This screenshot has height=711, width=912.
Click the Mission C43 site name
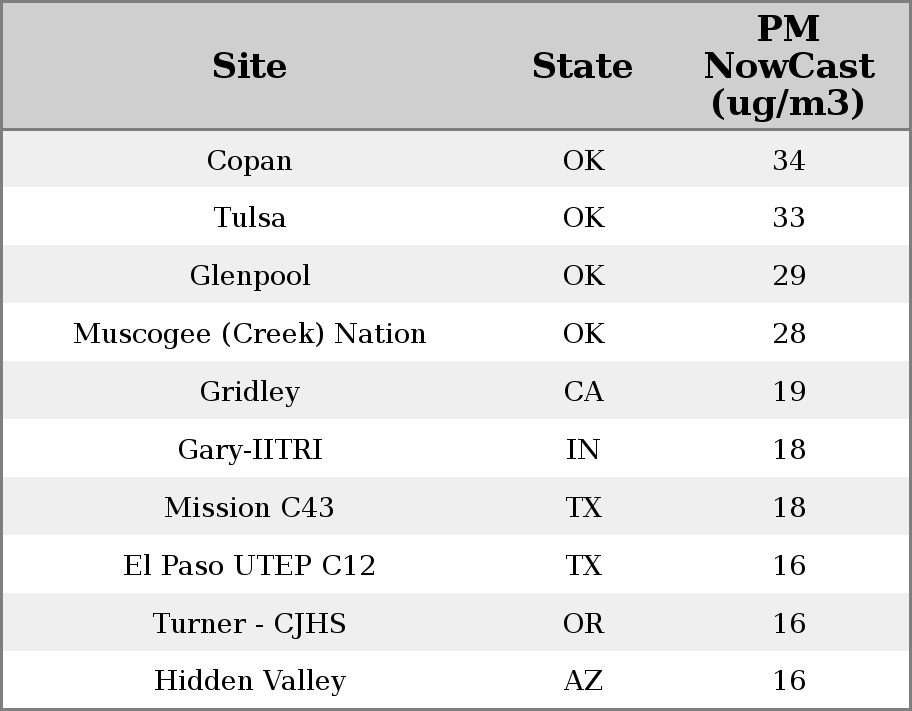click(x=250, y=508)
